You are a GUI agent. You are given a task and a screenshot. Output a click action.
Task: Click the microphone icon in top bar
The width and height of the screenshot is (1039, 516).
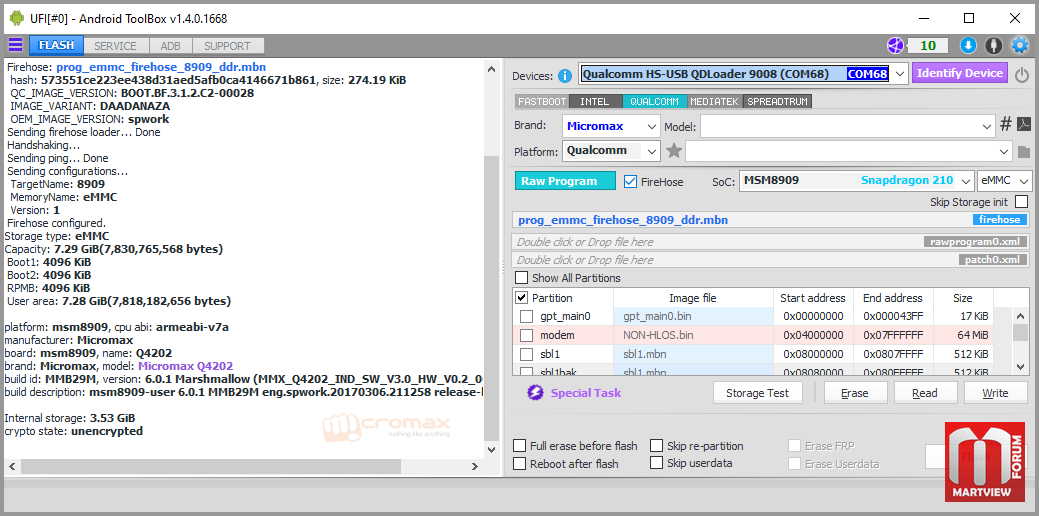pyautogui.click(x=993, y=45)
